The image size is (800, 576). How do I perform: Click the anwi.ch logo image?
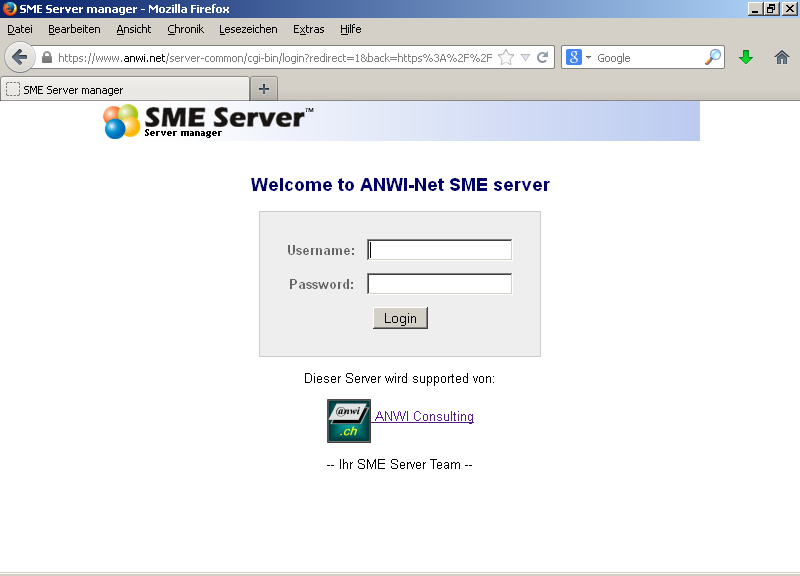349,421
